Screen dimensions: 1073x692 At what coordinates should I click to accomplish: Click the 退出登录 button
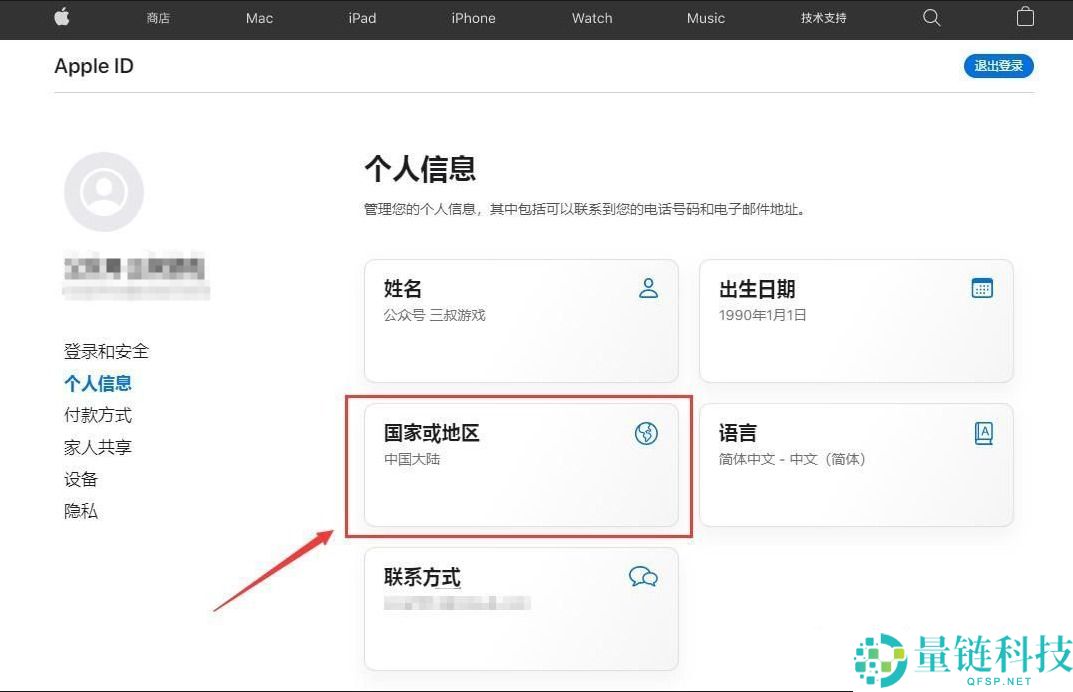tap(998, 65)
